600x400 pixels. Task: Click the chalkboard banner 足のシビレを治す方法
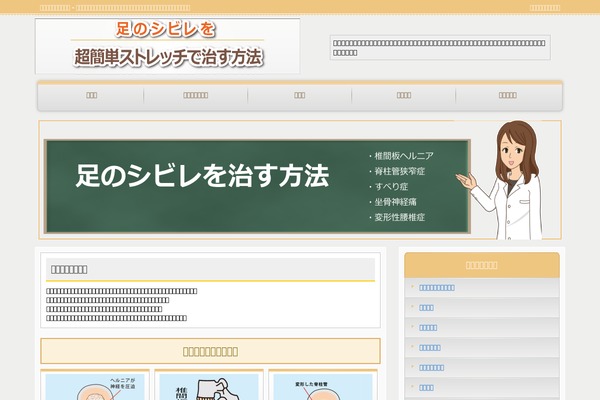pyautogui.click(x=257, y=186)
